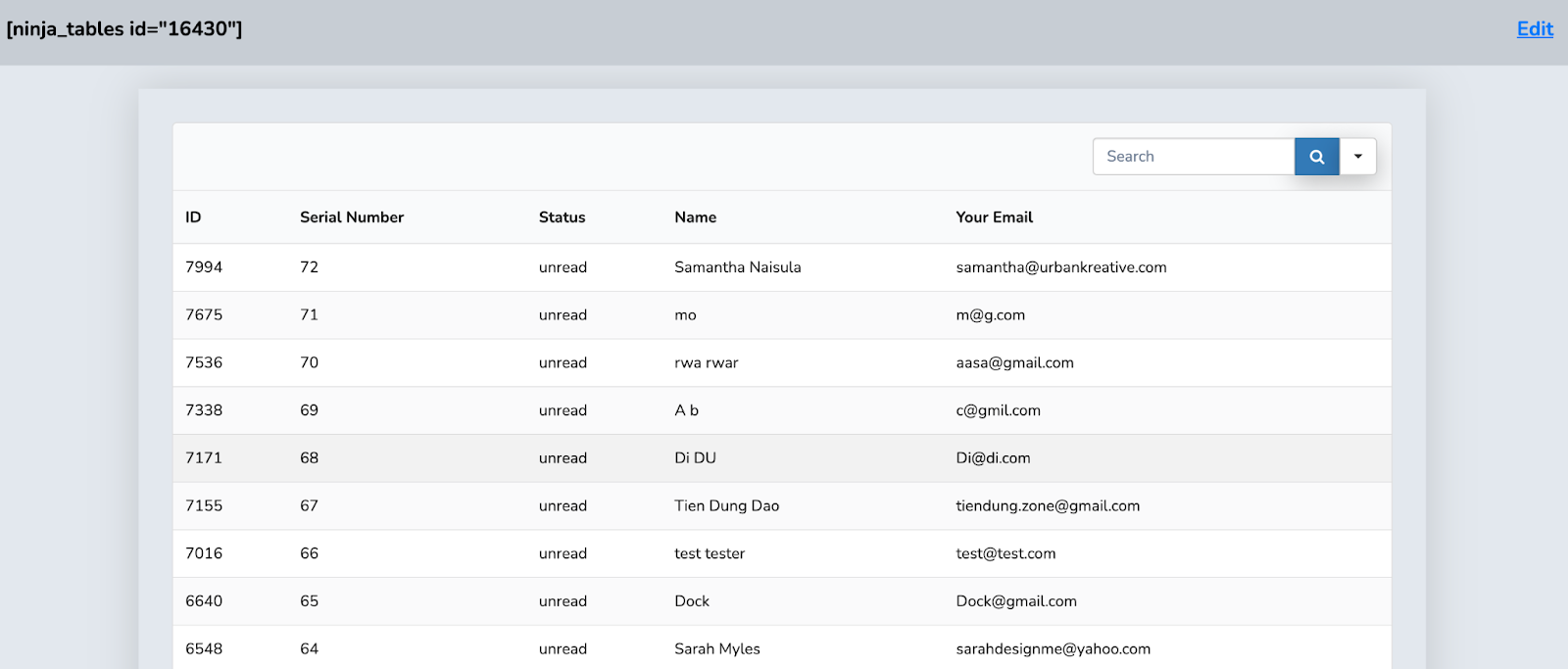The height and width of the screenshot is (669, 1568).
Task: Click the magnifying glass search icon
Action: 1316,157
